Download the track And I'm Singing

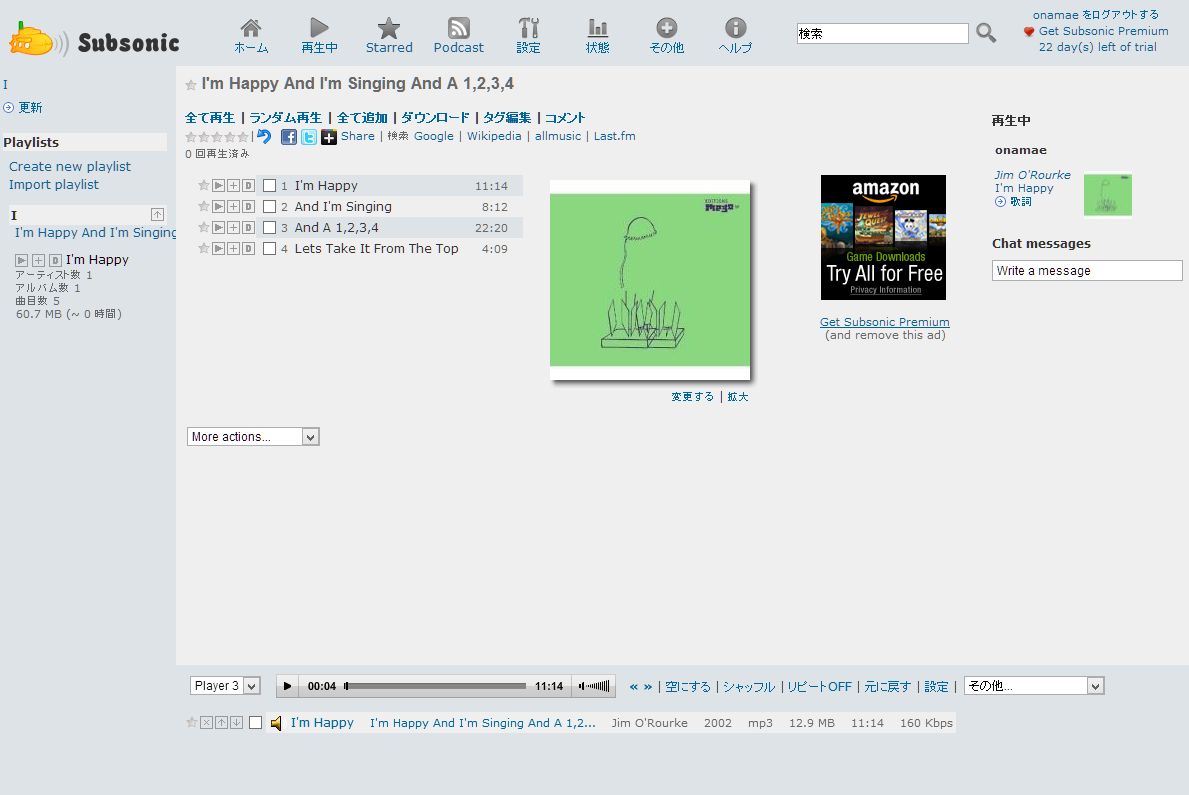click(248, 206)
